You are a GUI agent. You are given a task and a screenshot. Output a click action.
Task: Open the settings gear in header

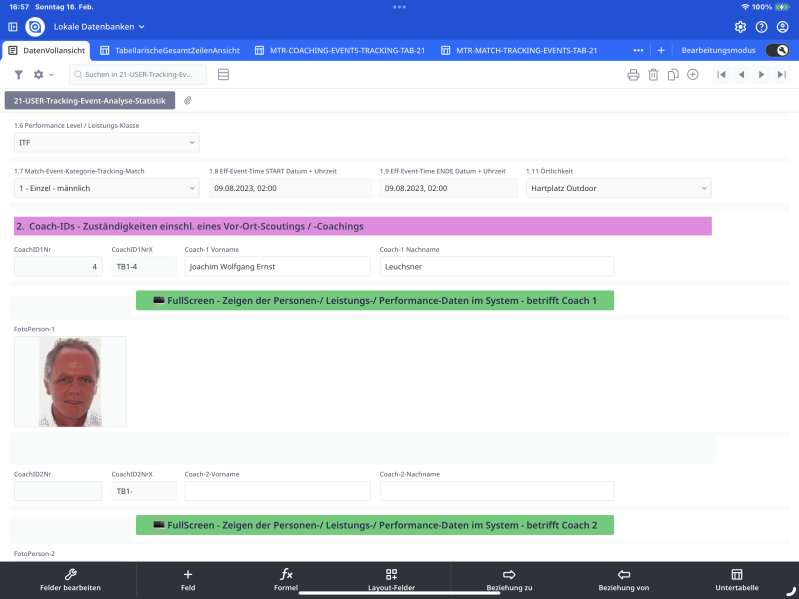pos(740,27)
